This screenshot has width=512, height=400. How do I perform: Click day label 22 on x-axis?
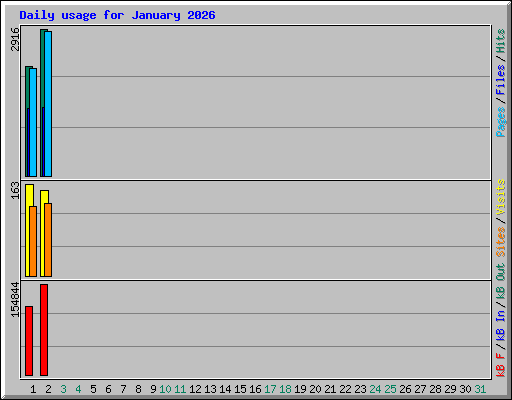click(x=345, y=389)
